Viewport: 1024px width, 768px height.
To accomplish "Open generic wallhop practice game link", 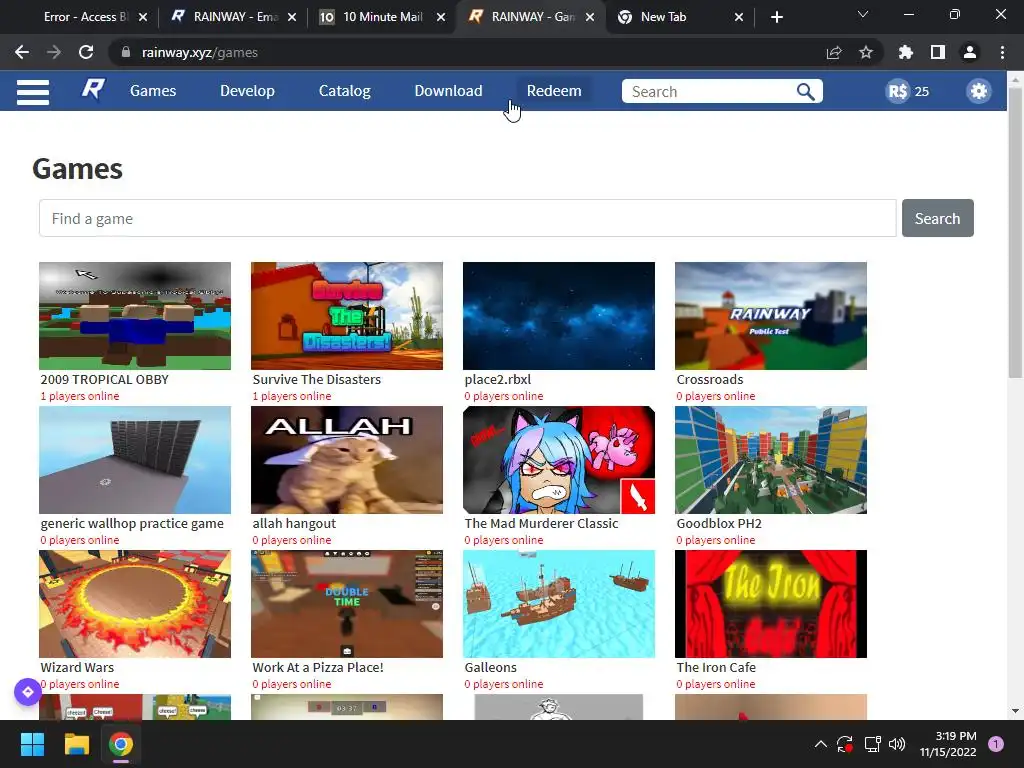I will (x=132, y=523).
